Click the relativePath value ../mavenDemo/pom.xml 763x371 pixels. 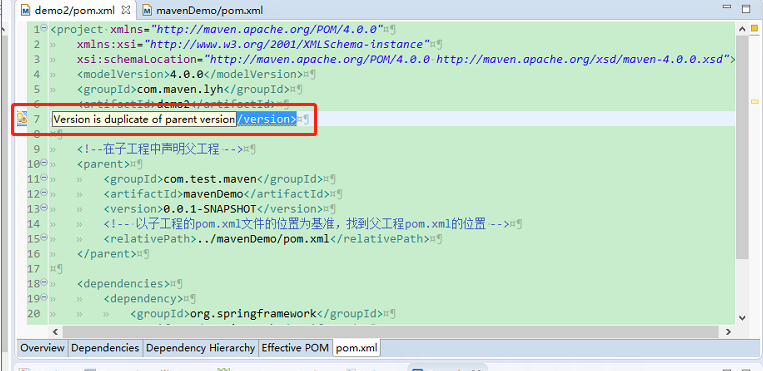click(263, 239)
